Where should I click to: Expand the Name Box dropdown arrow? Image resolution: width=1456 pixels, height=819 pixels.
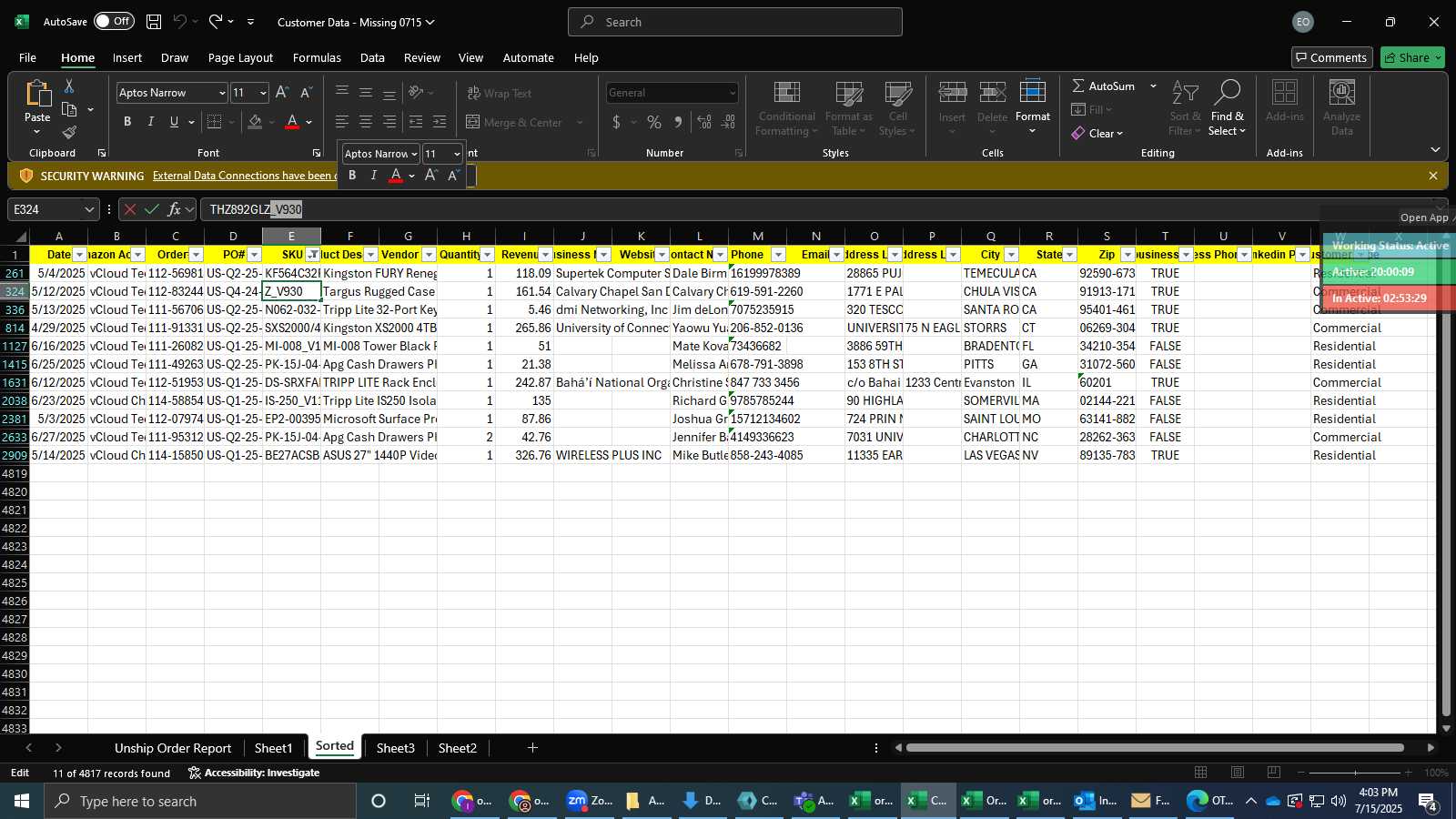tap(89, 209)
